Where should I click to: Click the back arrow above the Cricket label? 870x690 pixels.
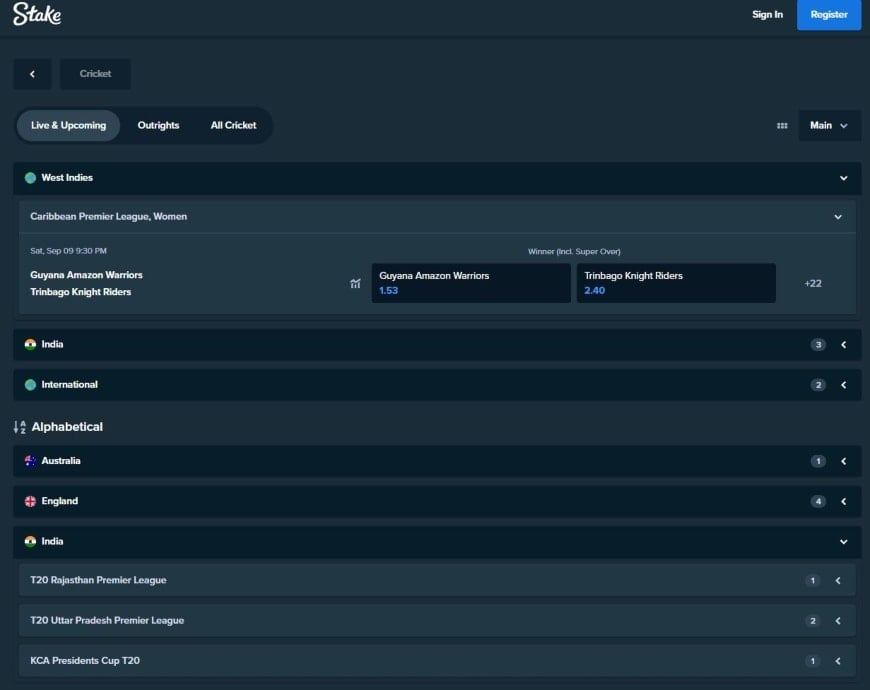pyautogui.click(x=31, y=74)
